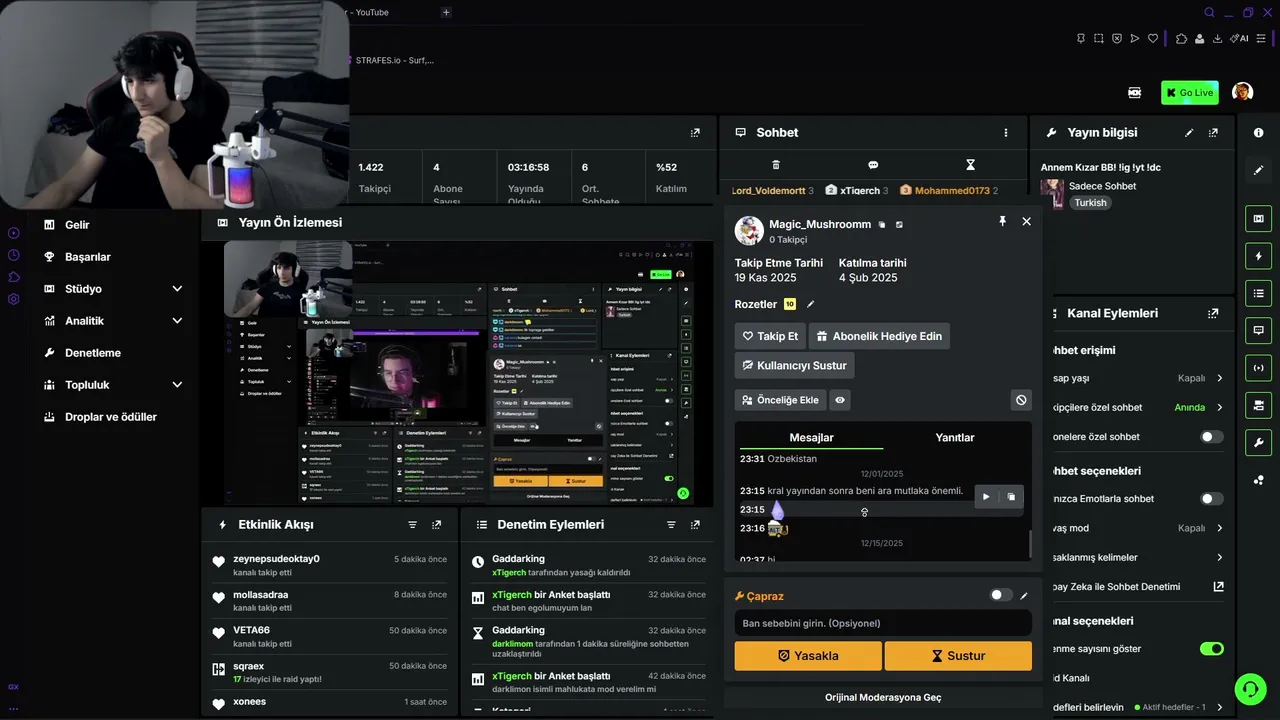Copy the 23:15 message with the copy icon
Screen dimensions: 1280x720
coord(1011,497)
